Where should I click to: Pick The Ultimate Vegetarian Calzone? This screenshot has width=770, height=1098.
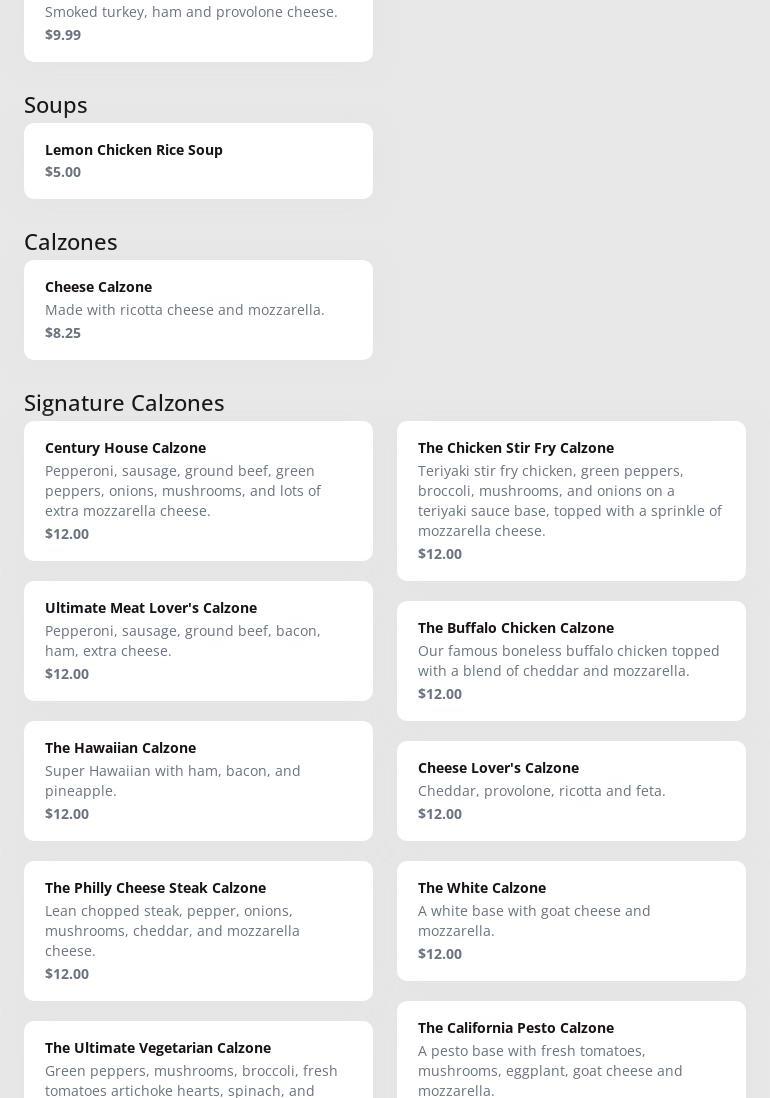(x=198, y=1060)
